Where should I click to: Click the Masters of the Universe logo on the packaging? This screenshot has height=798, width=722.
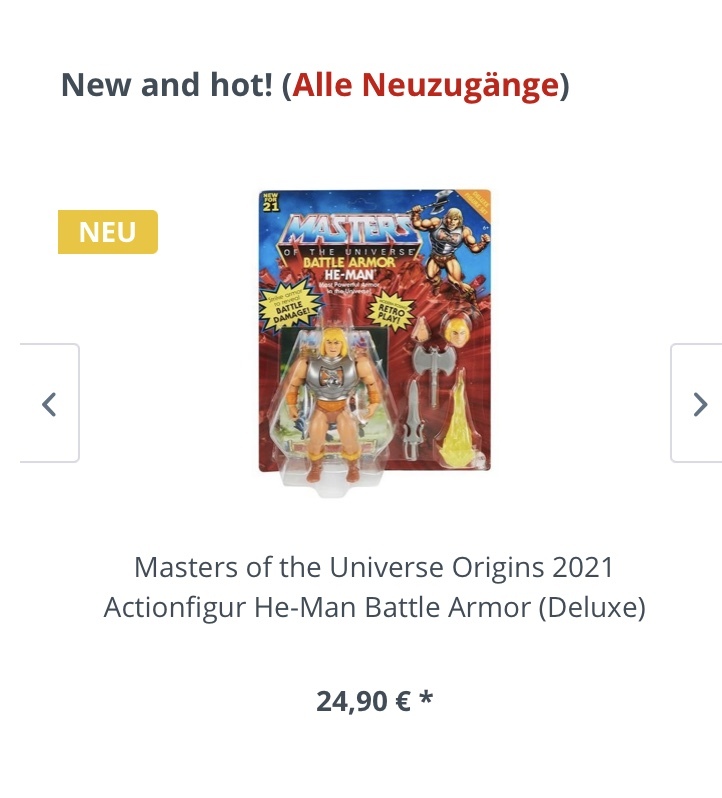point(350,234)
